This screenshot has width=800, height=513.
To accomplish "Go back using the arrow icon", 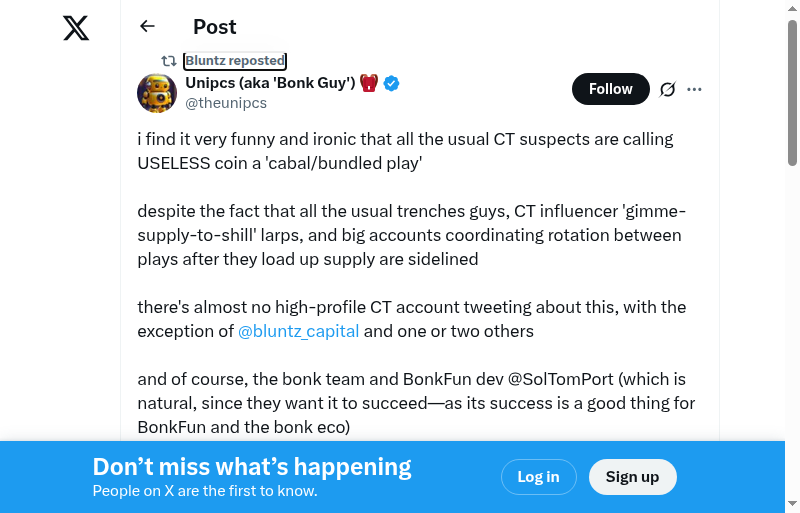I will (148, 27).
